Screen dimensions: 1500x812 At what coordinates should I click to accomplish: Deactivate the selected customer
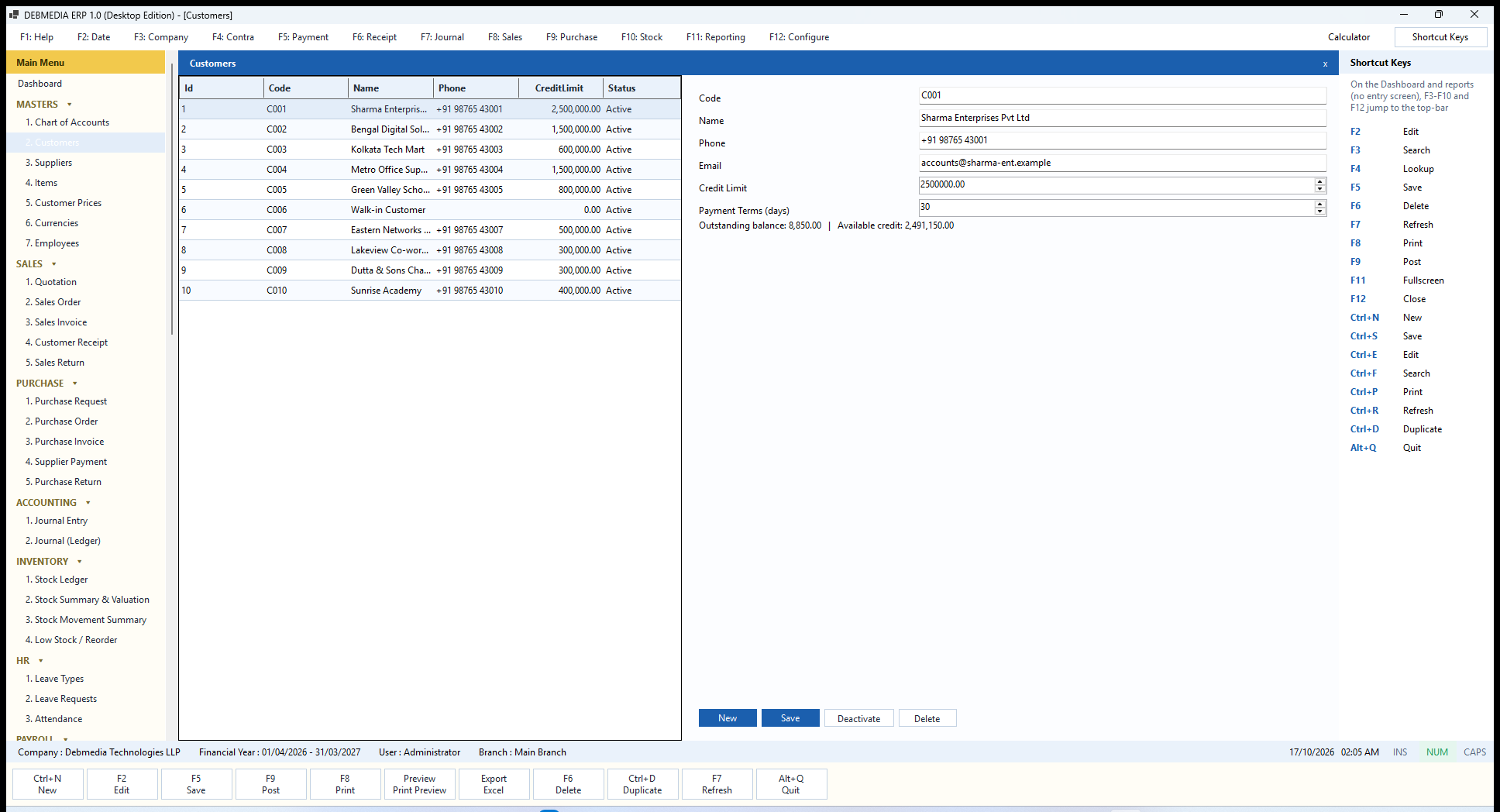click(859, 718)
